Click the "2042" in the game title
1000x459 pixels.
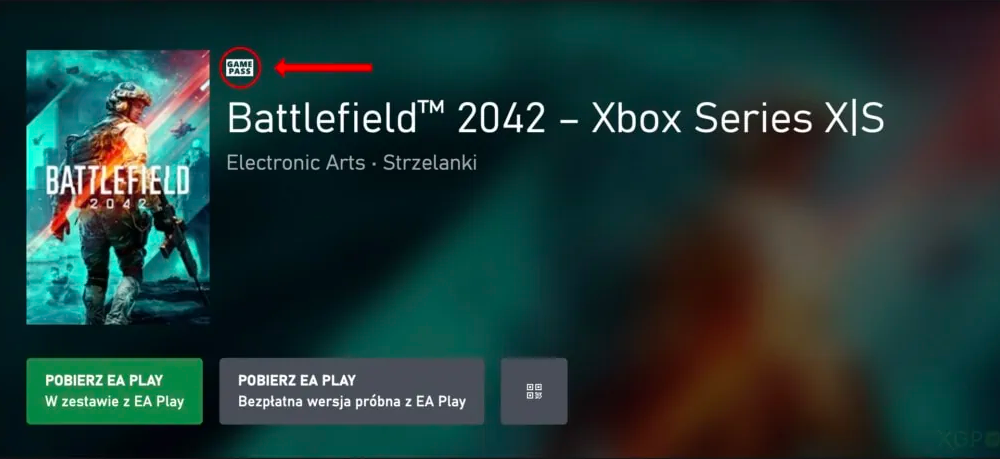[x=502, y=119]
